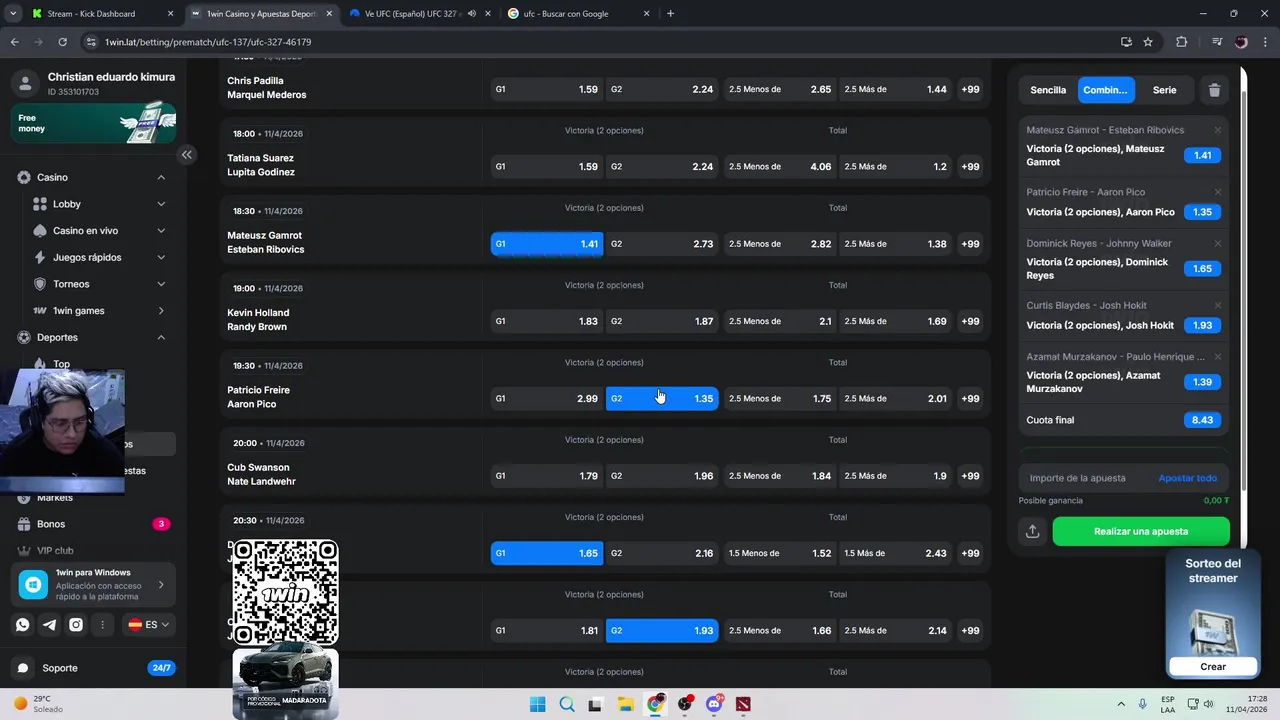Open the Chrome three-dot menu
Screen dimensions: 1280x720
coord(1265,42)
